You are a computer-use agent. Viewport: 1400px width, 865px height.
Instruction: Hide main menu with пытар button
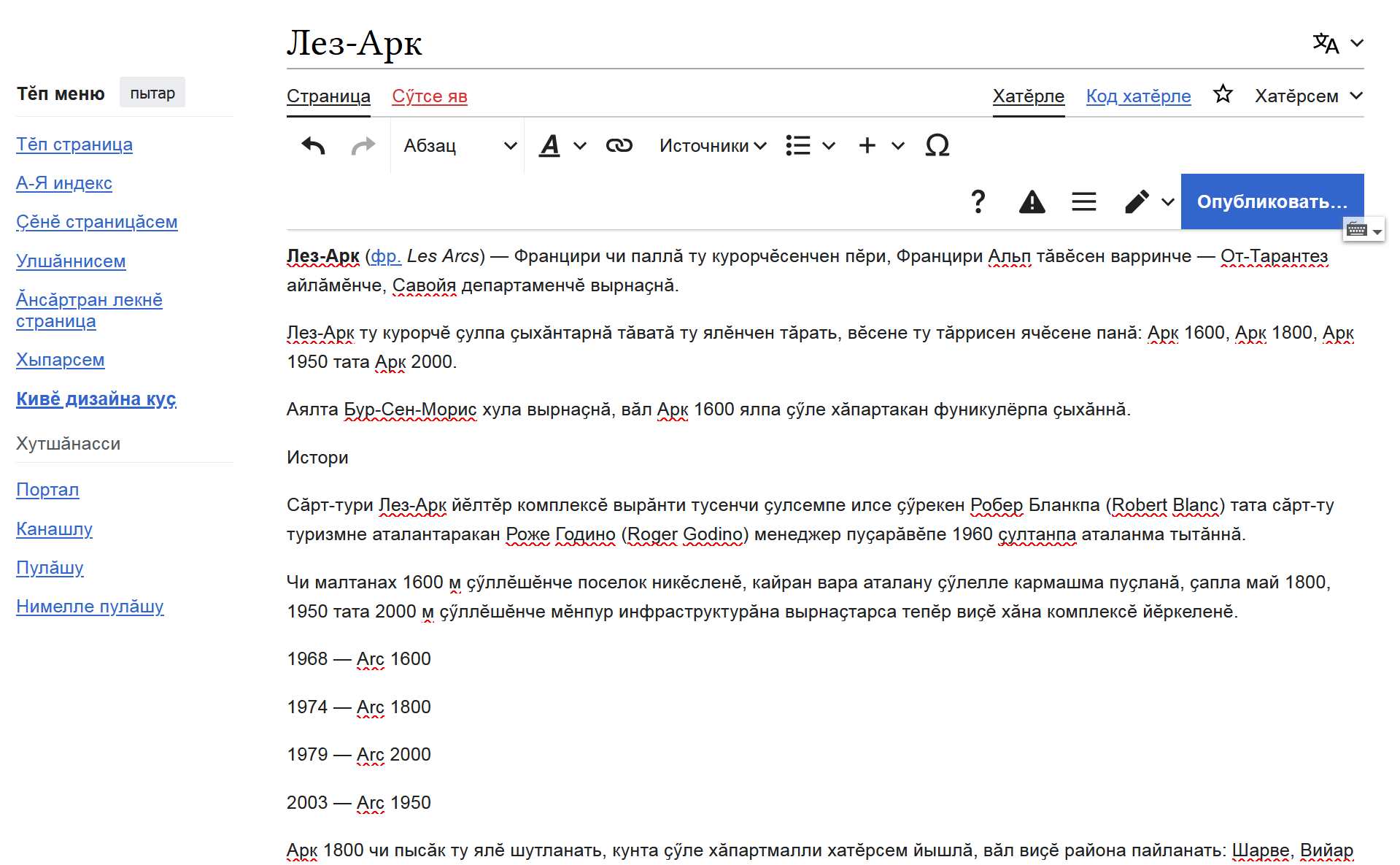click(x=152, y=93)
